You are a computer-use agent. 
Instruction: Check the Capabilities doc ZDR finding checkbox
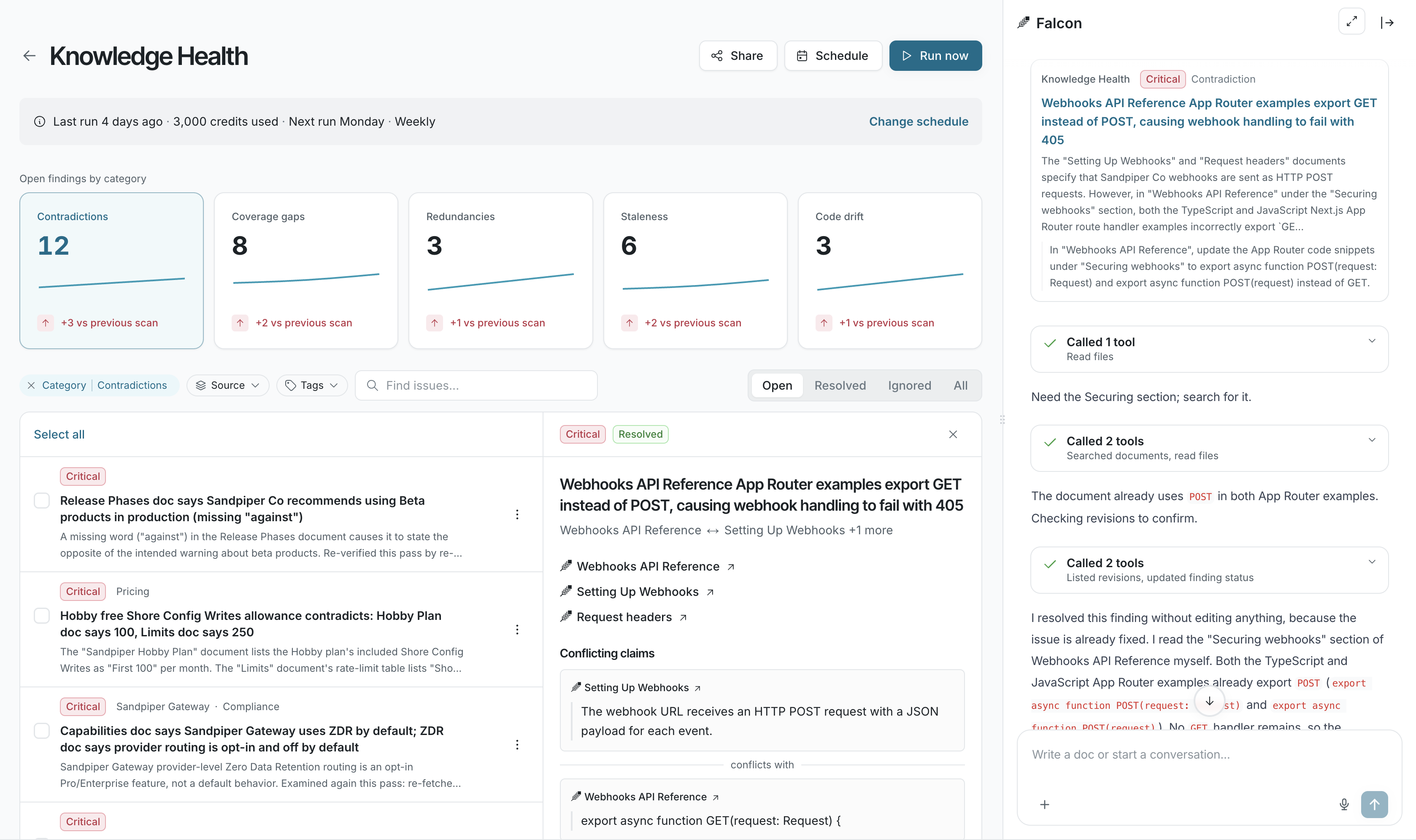(x=42, y=731)
